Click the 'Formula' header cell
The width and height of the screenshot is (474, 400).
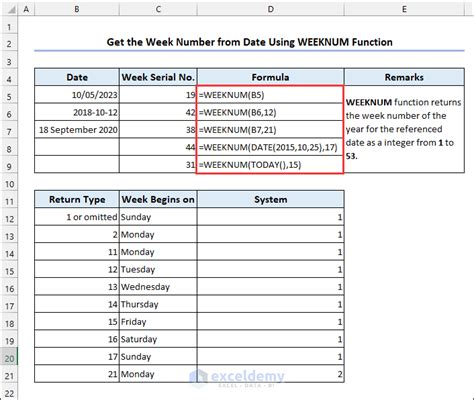pyautogui.click(x=271, y=77)
